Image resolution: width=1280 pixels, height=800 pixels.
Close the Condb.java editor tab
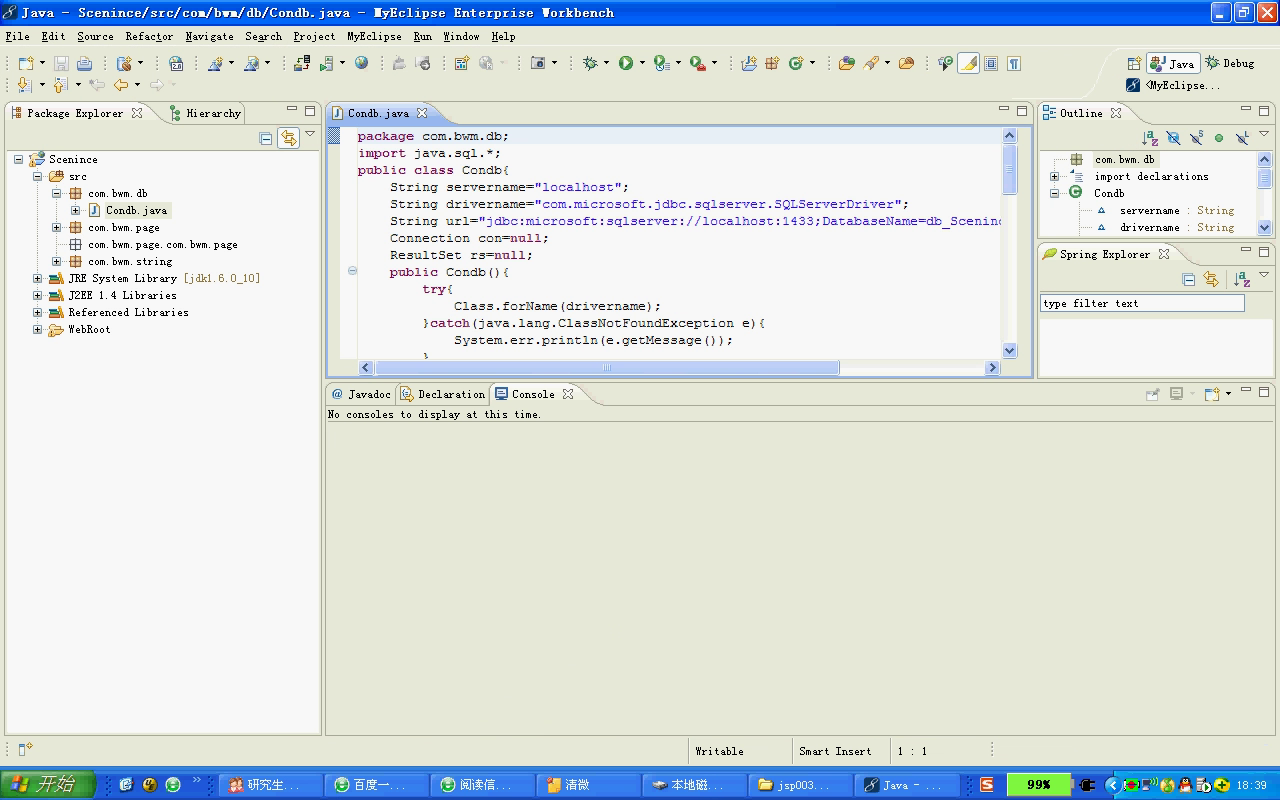[422, 113]
